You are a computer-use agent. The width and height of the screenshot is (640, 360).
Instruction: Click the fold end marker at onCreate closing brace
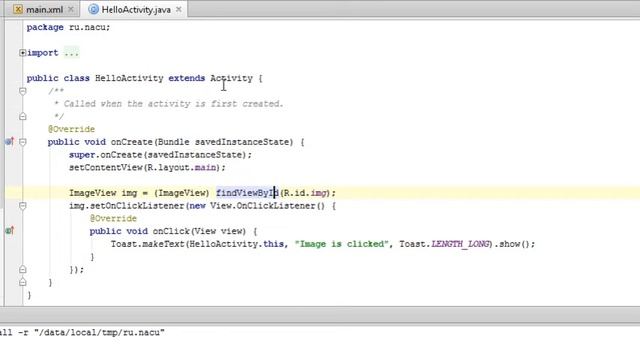point(22,282)
